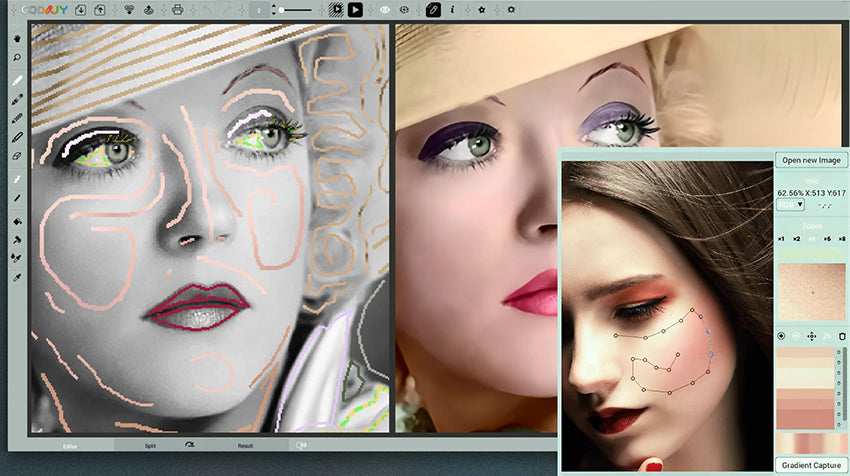The width and height of the screenshot is (850, 476).
Task: Toggle the eye preview visibility icon
Action: tap(385, 9)
